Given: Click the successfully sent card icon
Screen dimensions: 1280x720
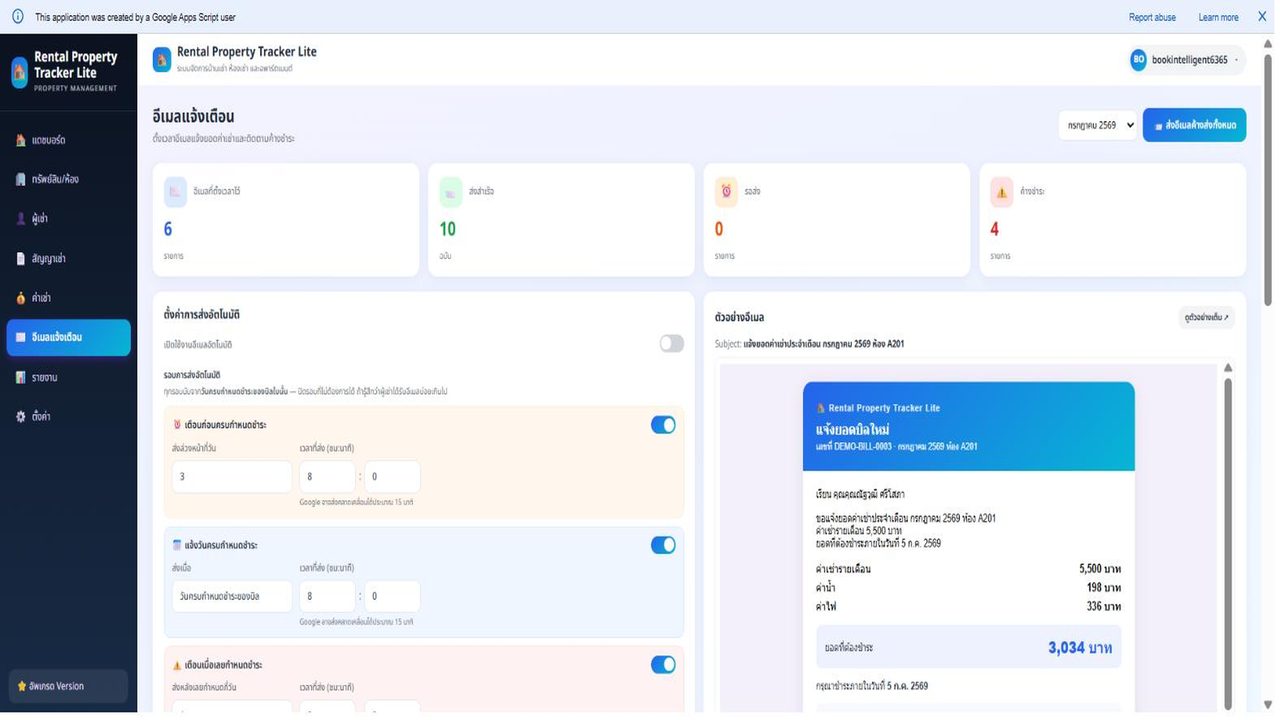Looking at the screenshot, I should pyautogui.click(x=451, y=192).
